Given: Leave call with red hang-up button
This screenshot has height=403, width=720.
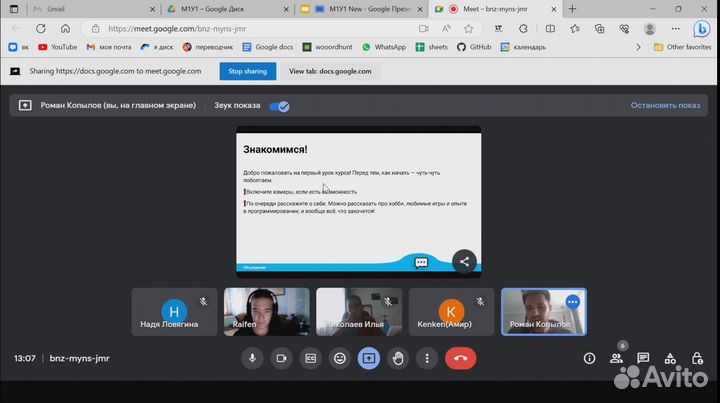Looking at the screenshot, I should pos(461,358).
